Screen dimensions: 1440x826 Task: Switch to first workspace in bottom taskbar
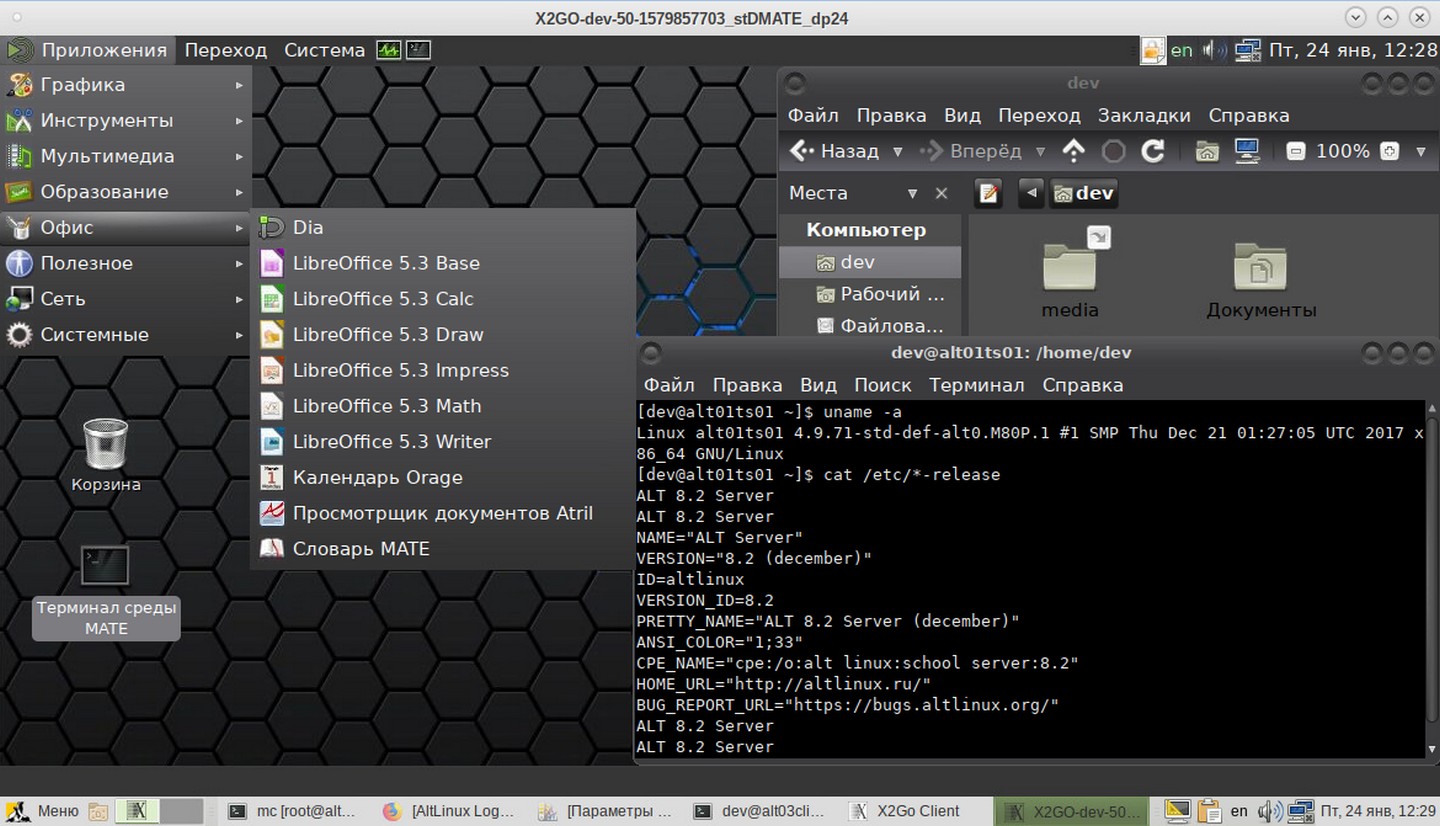138,811
